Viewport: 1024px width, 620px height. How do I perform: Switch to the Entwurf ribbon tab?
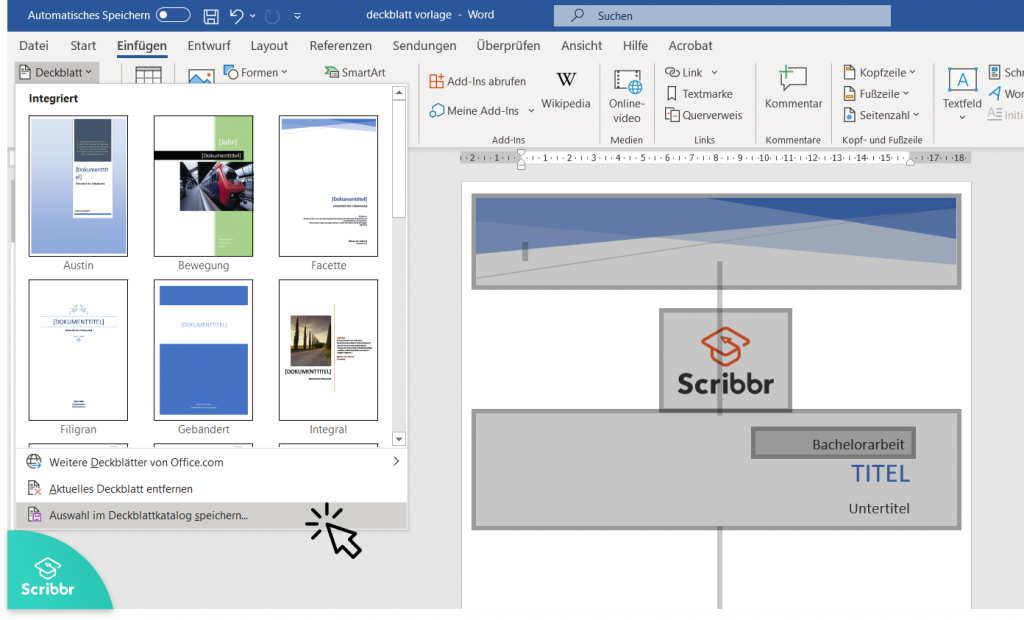click(x=209, y=45)
